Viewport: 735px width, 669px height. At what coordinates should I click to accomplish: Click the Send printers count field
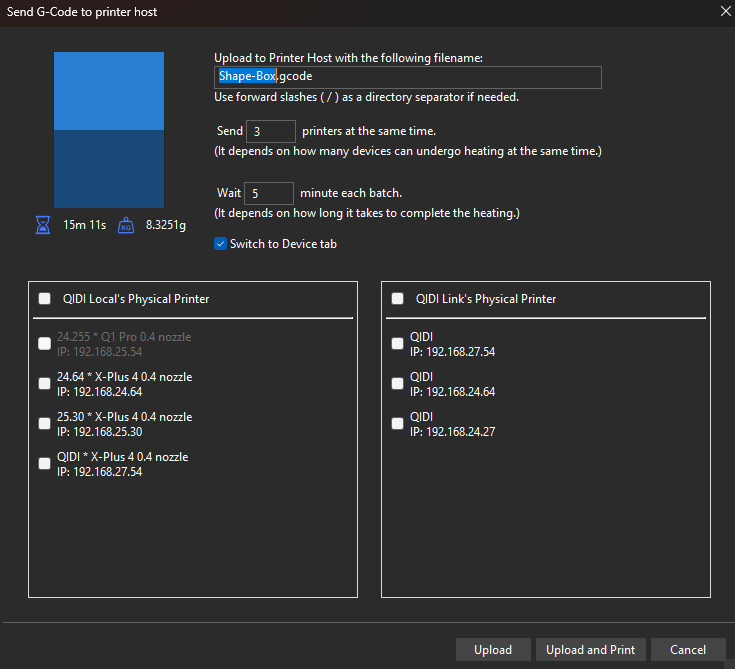pyautogui.click(x=270, y=131)
